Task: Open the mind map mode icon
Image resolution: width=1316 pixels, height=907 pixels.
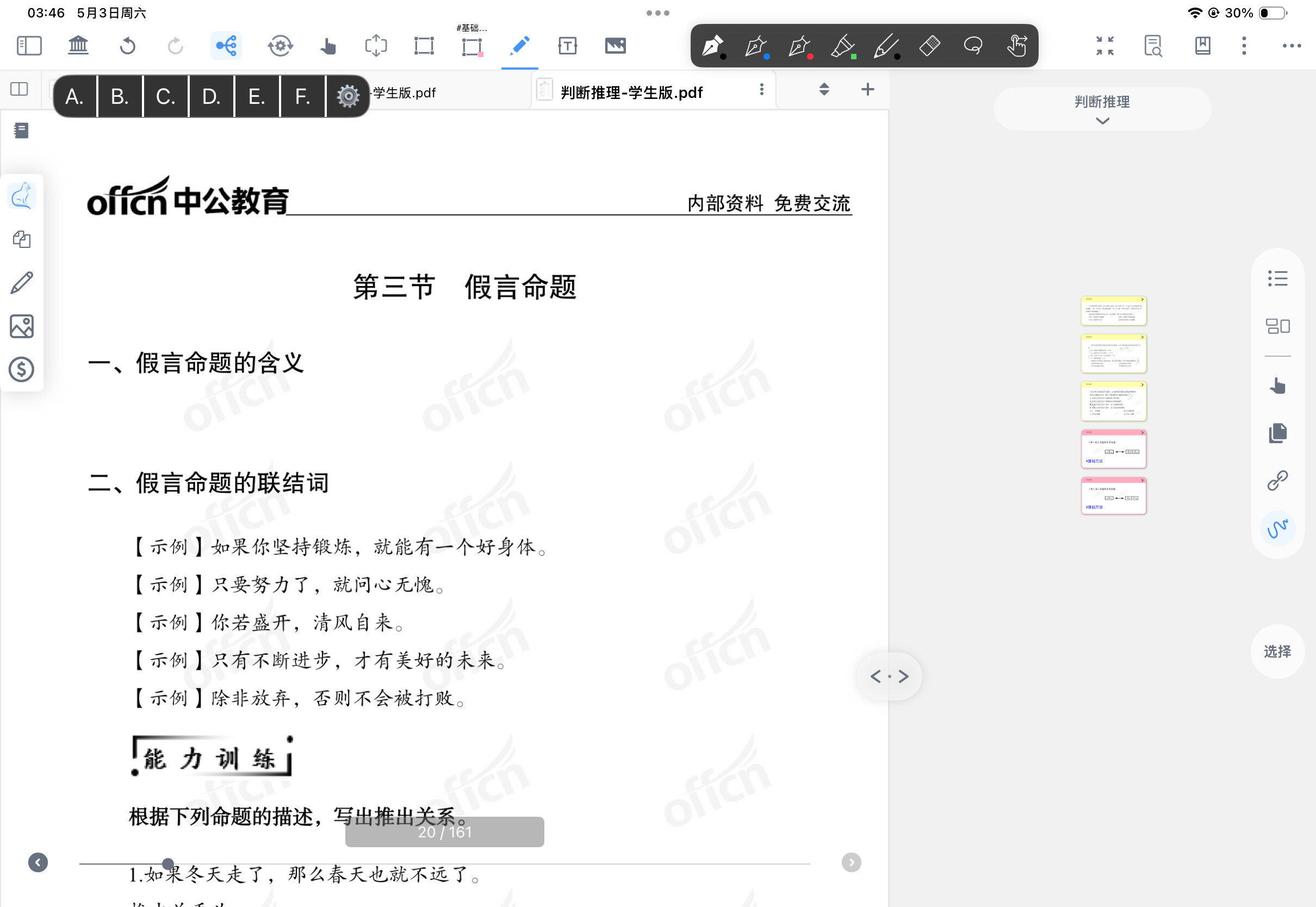Action: tap(226, 46)
